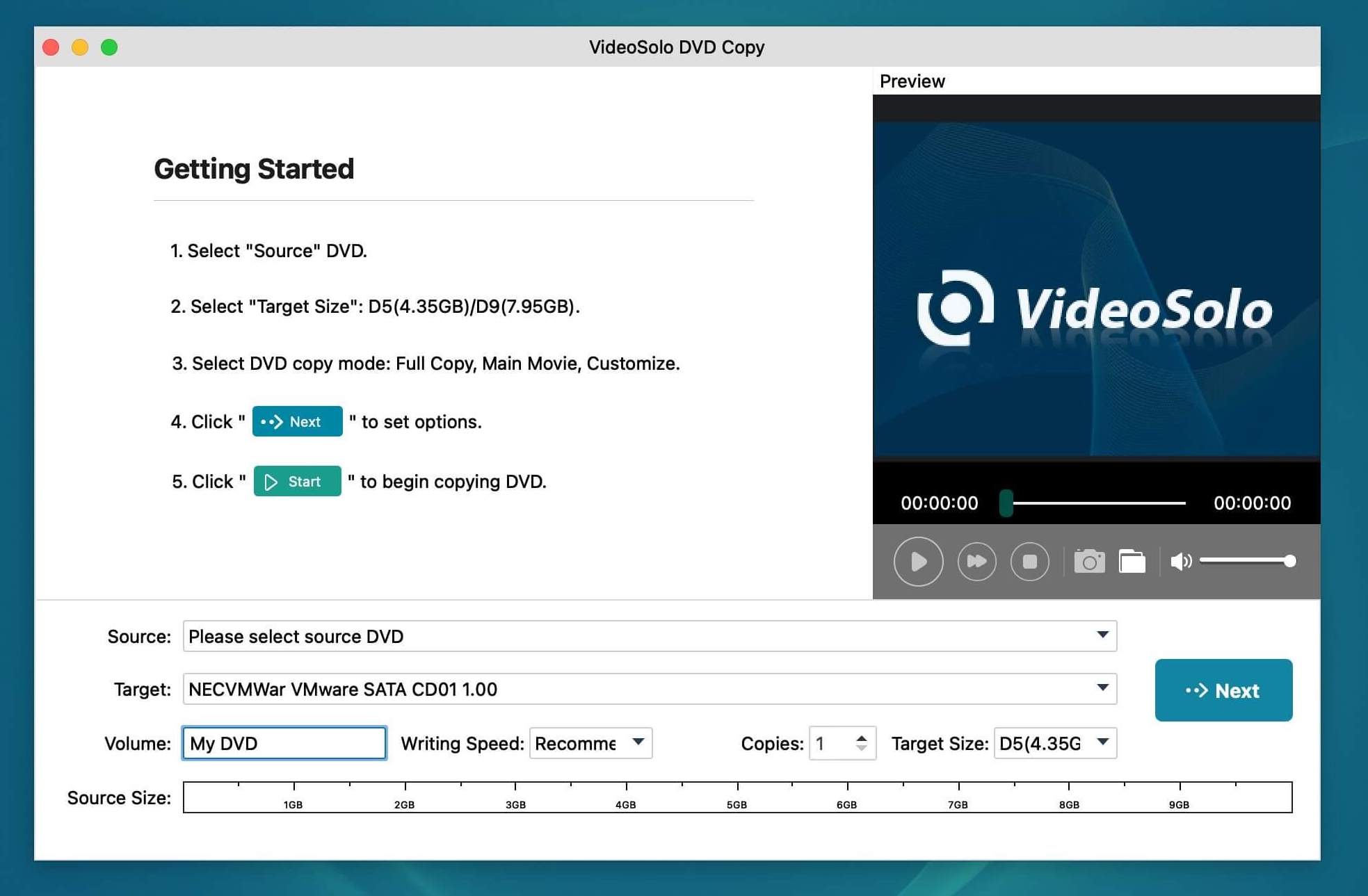Screen dimensions: 1368x896
Task: Expand the Target Size dropdown
Action: (x=1055, y=743)
